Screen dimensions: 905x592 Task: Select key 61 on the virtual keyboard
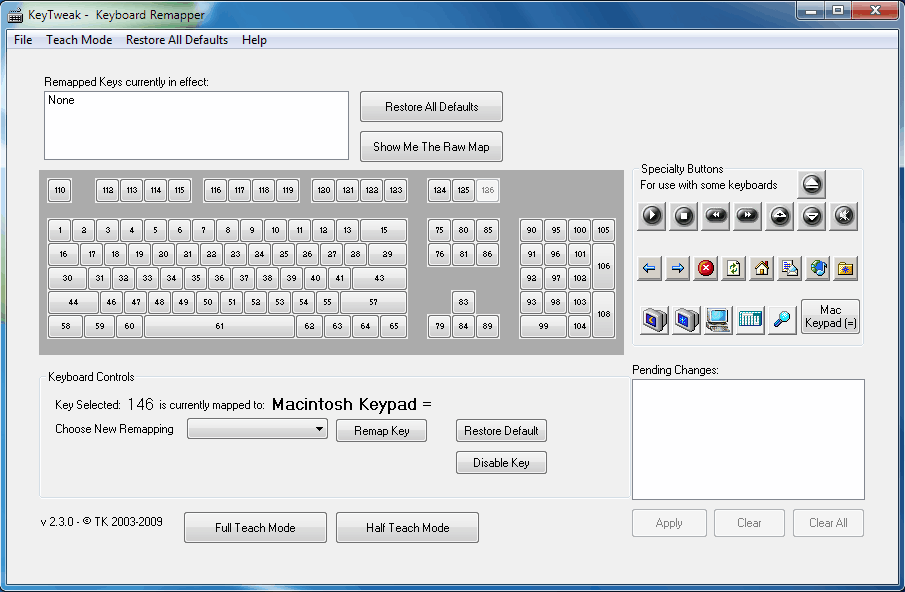pos(218,326)
